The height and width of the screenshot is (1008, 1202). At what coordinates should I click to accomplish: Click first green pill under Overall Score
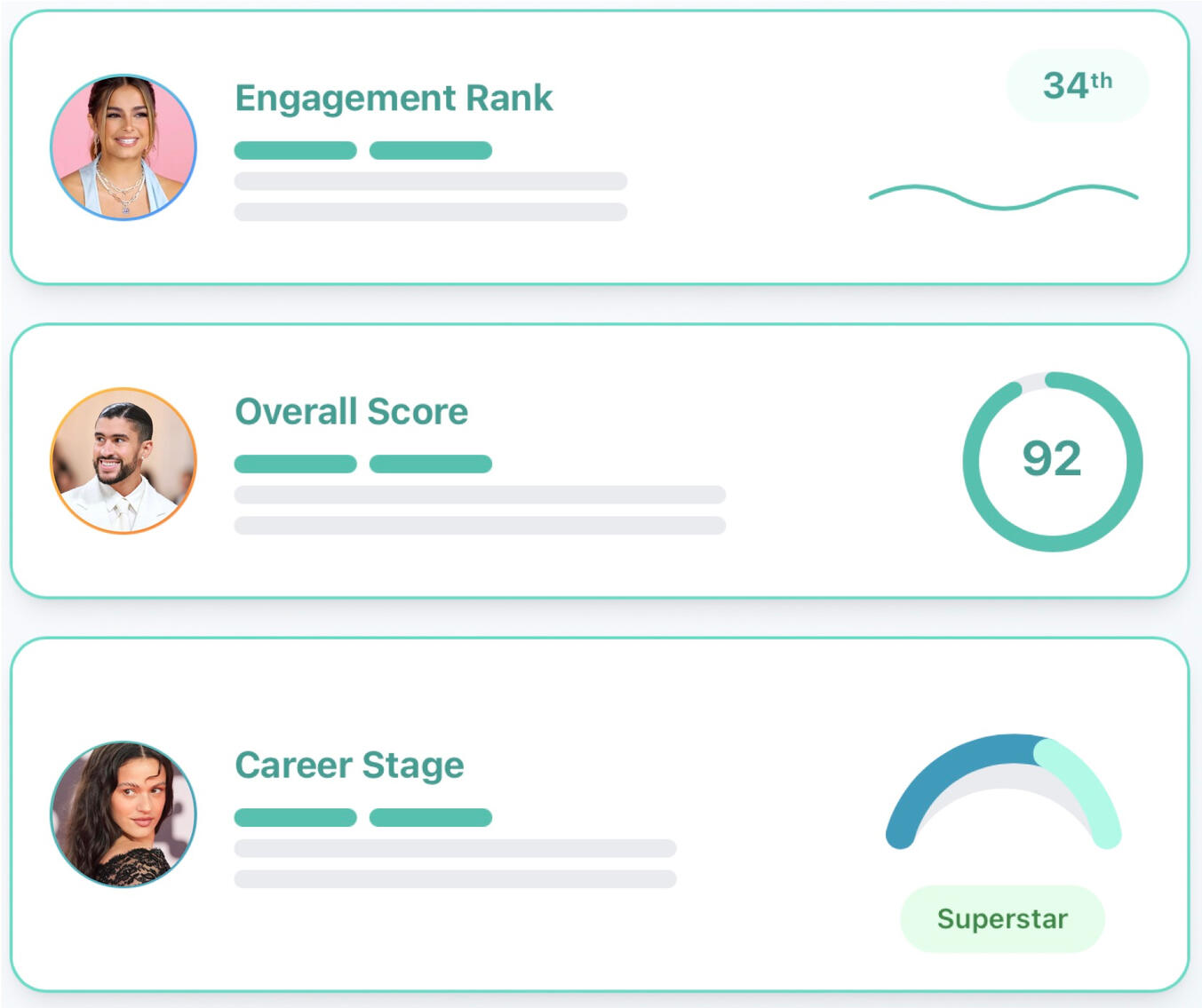(295, 464)
